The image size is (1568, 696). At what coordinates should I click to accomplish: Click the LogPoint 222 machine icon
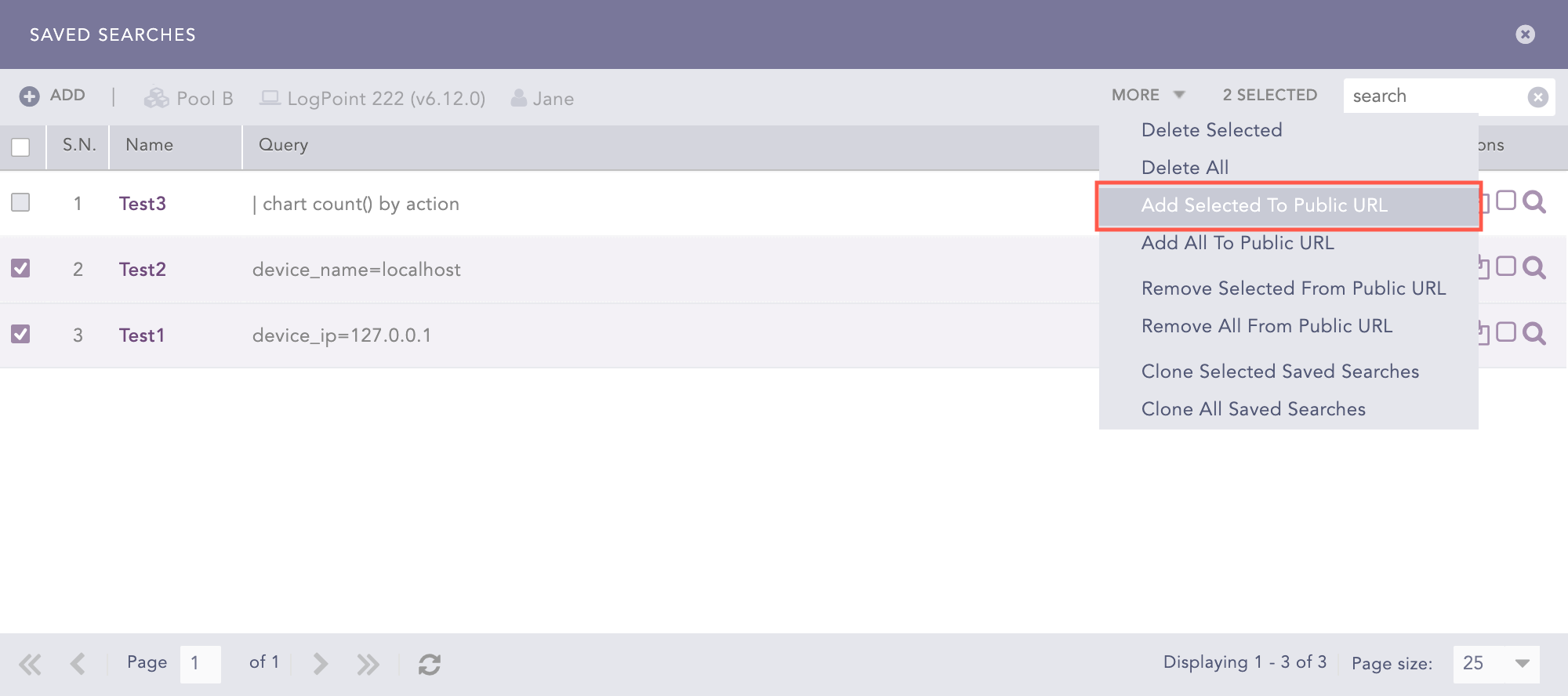pyautogui.click(x=270, y=98)
